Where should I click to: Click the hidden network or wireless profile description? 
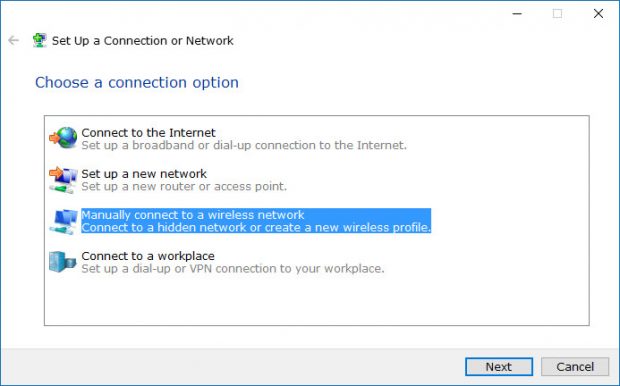click(x=256, y=227)
